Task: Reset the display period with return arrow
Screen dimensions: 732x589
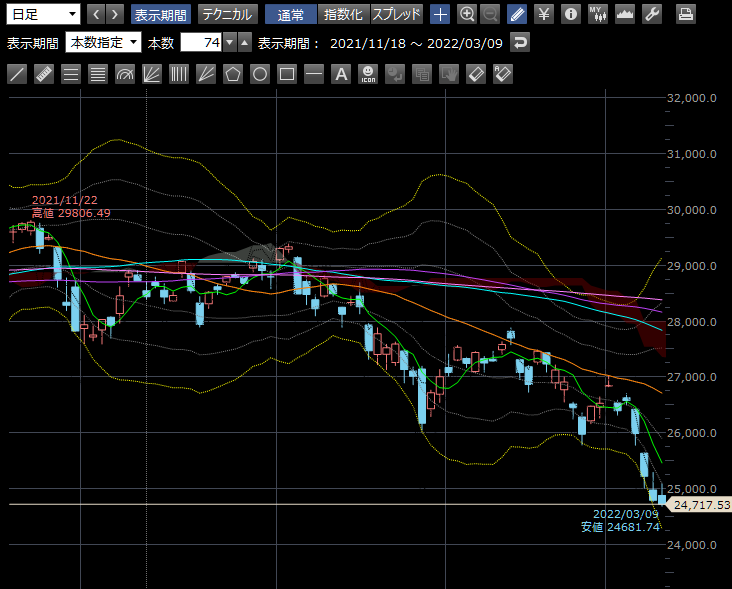Action: pyautogui.click(x=520, y=43)
